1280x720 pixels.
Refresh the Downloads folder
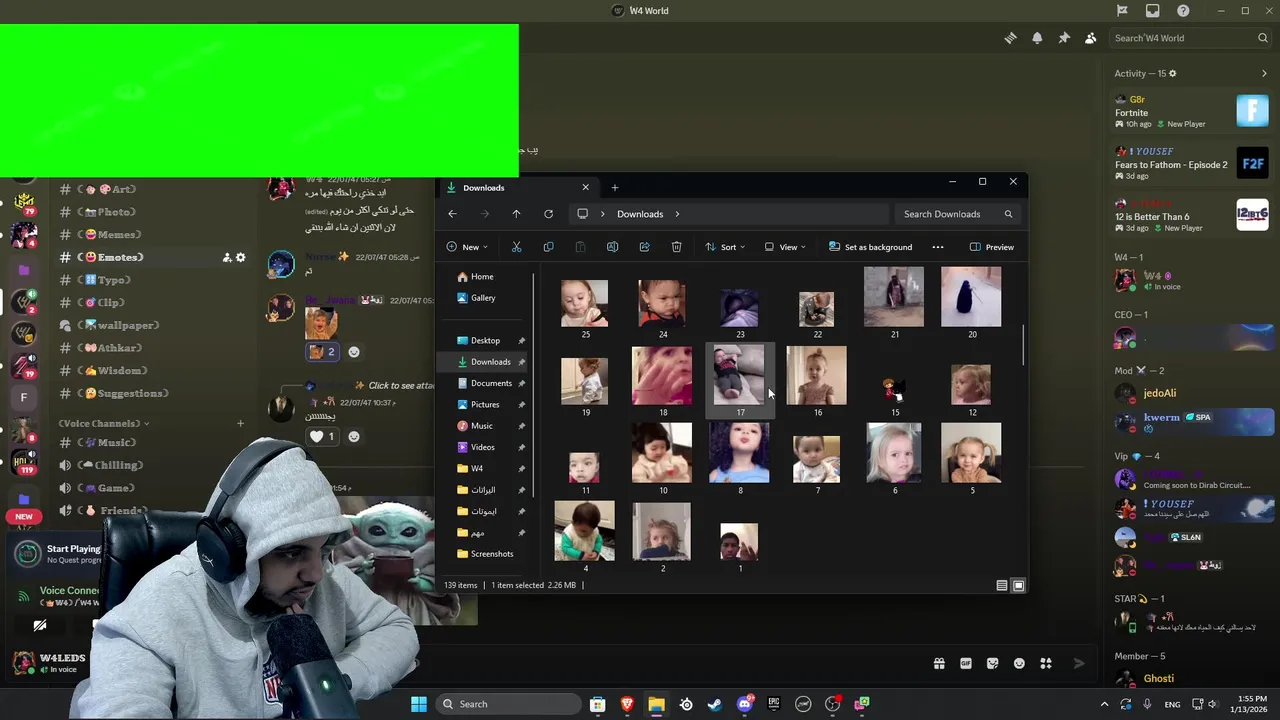(x=548, y=214)
